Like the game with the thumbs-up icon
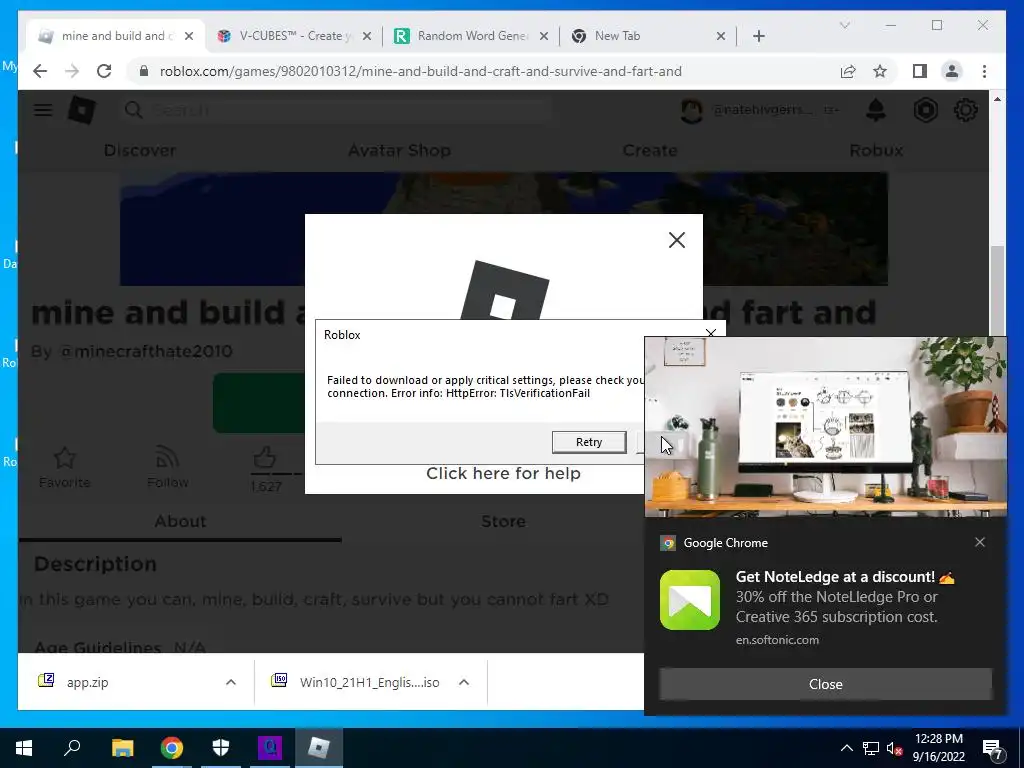1024x768 pixels. click(x=265, y=457)
